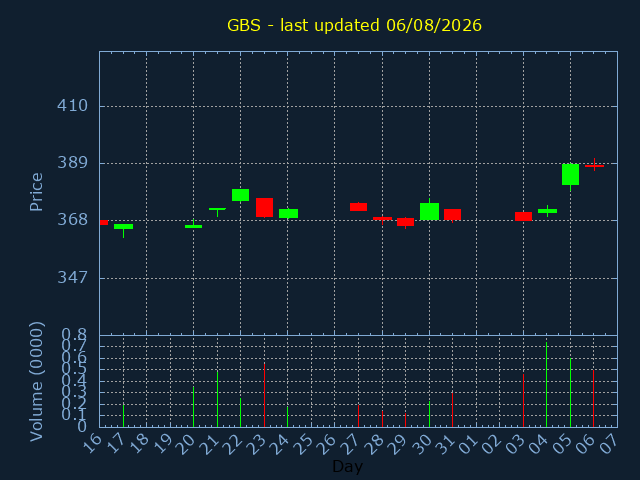Click the Day axis title
Viewport: 640px width, 480px height.
(347, 466)
